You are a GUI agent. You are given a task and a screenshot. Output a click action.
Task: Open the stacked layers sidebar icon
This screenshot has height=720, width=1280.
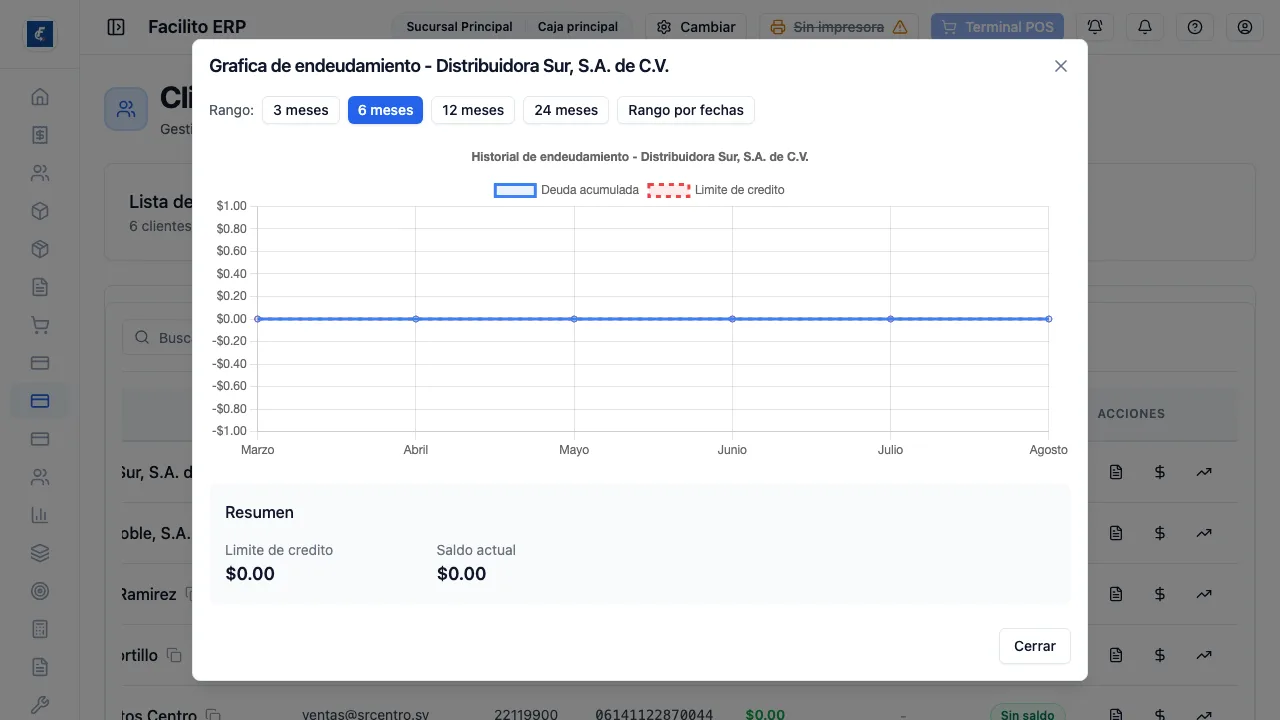click(40, 553)
